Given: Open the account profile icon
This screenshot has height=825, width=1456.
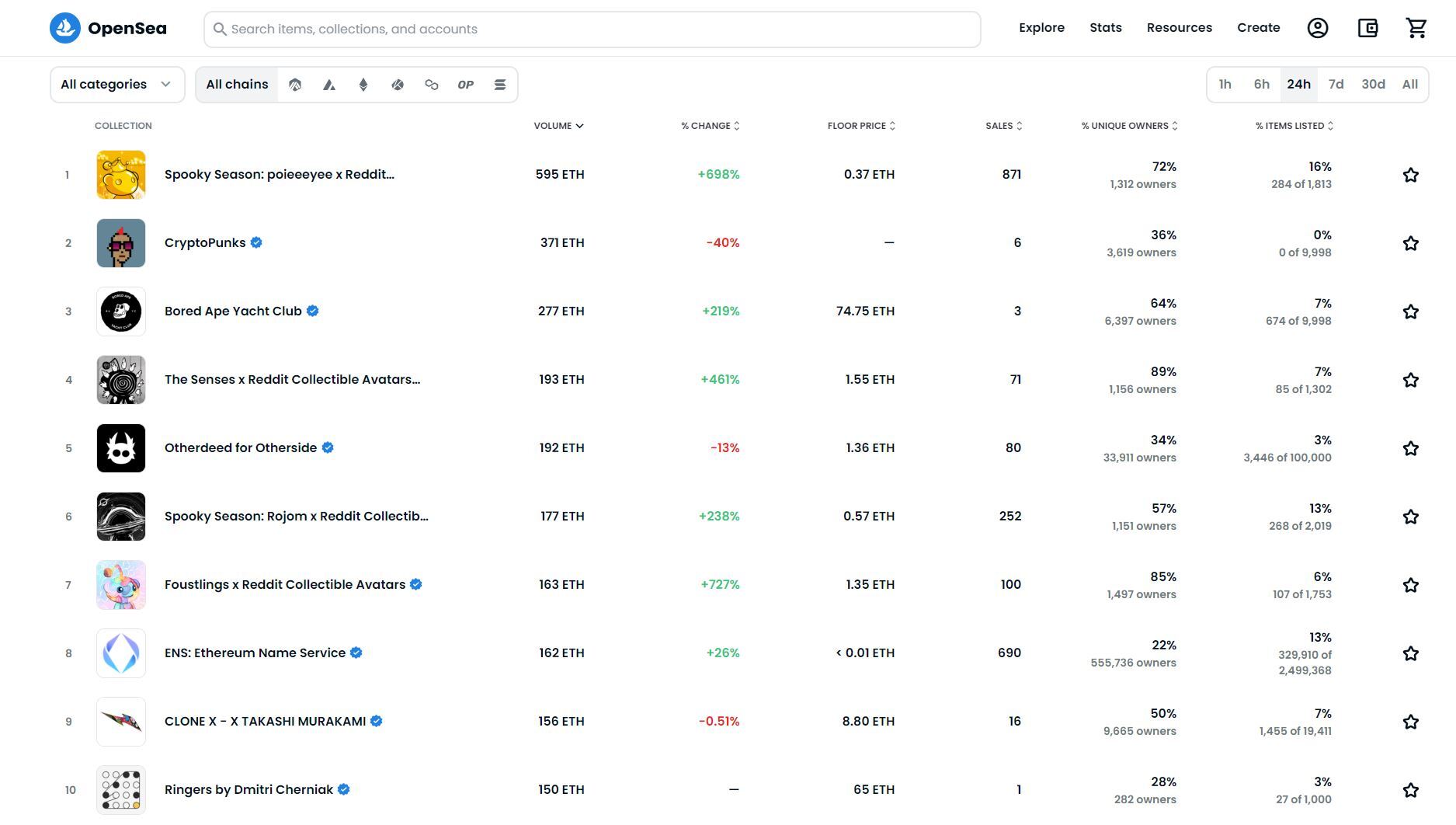Looking at the screenshot, I should click(x=1318, y=28).
